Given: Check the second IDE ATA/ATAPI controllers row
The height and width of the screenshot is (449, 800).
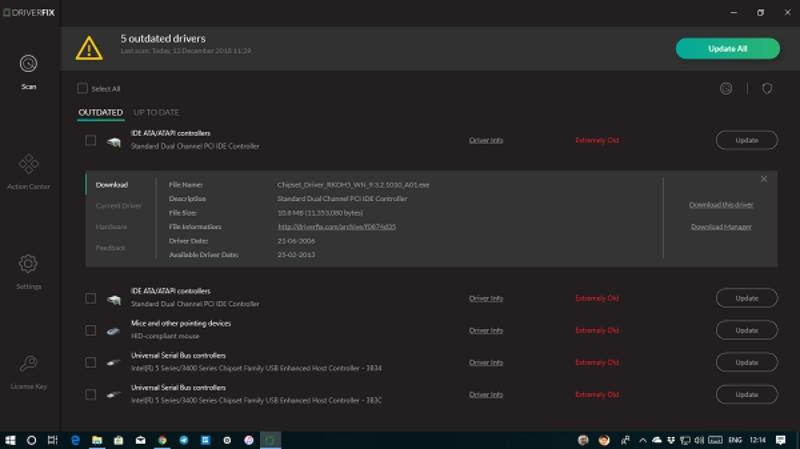Looking at the screenshot, I should click(x=90, y=298).
